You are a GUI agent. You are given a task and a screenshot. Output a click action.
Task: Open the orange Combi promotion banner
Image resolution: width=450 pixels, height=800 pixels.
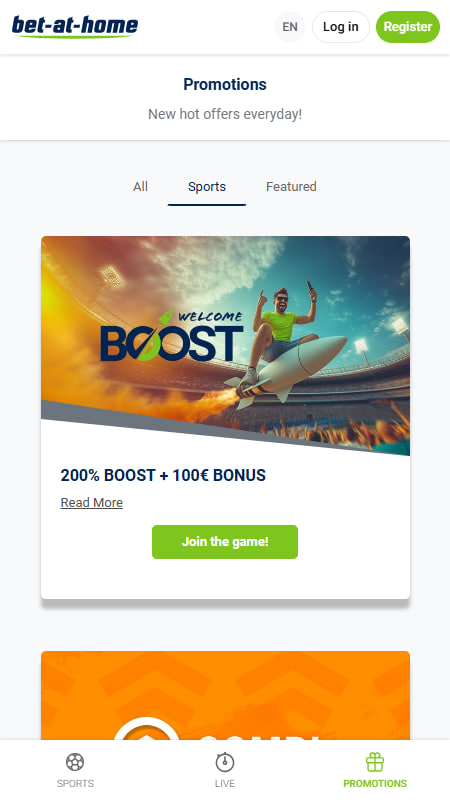(x=225, y=695)
